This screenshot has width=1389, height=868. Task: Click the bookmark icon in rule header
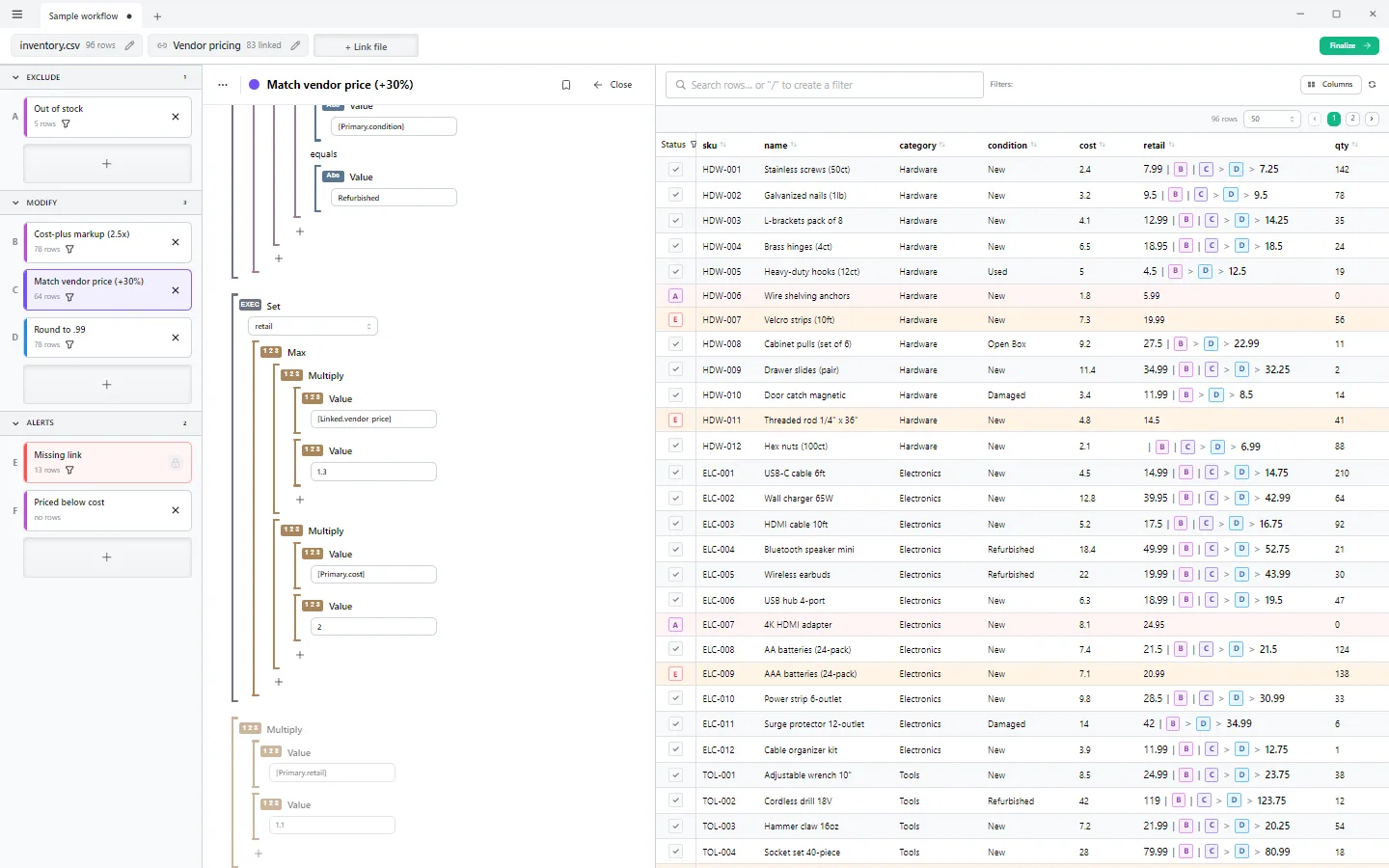566,85
